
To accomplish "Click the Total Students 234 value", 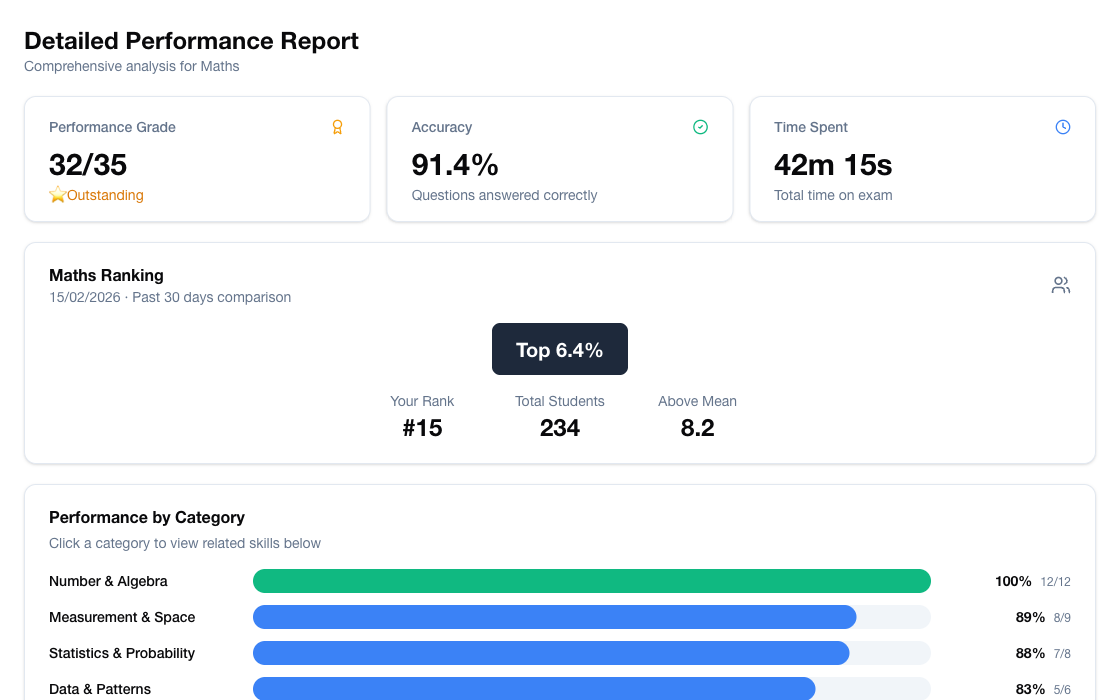I will tap(559, 428).
